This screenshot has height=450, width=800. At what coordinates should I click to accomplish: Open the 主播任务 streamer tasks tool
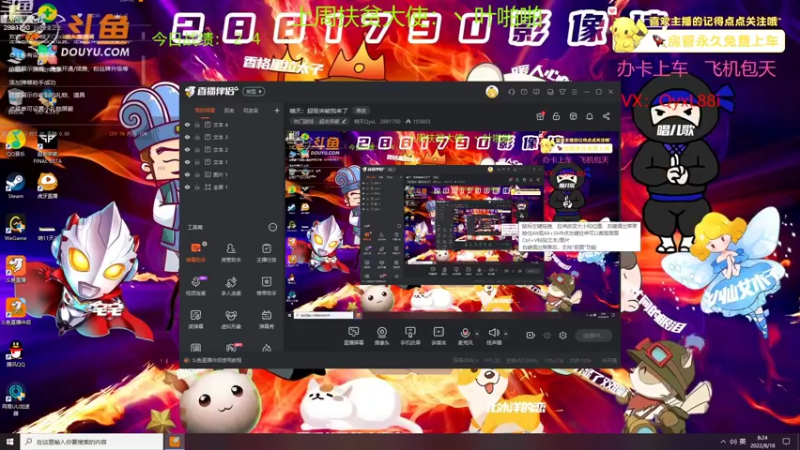tap(266, 253)
